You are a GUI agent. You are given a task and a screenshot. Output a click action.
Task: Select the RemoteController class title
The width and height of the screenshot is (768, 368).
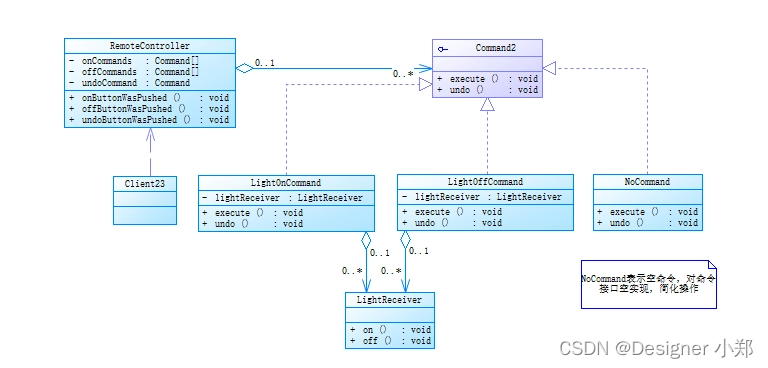(150, 46)
